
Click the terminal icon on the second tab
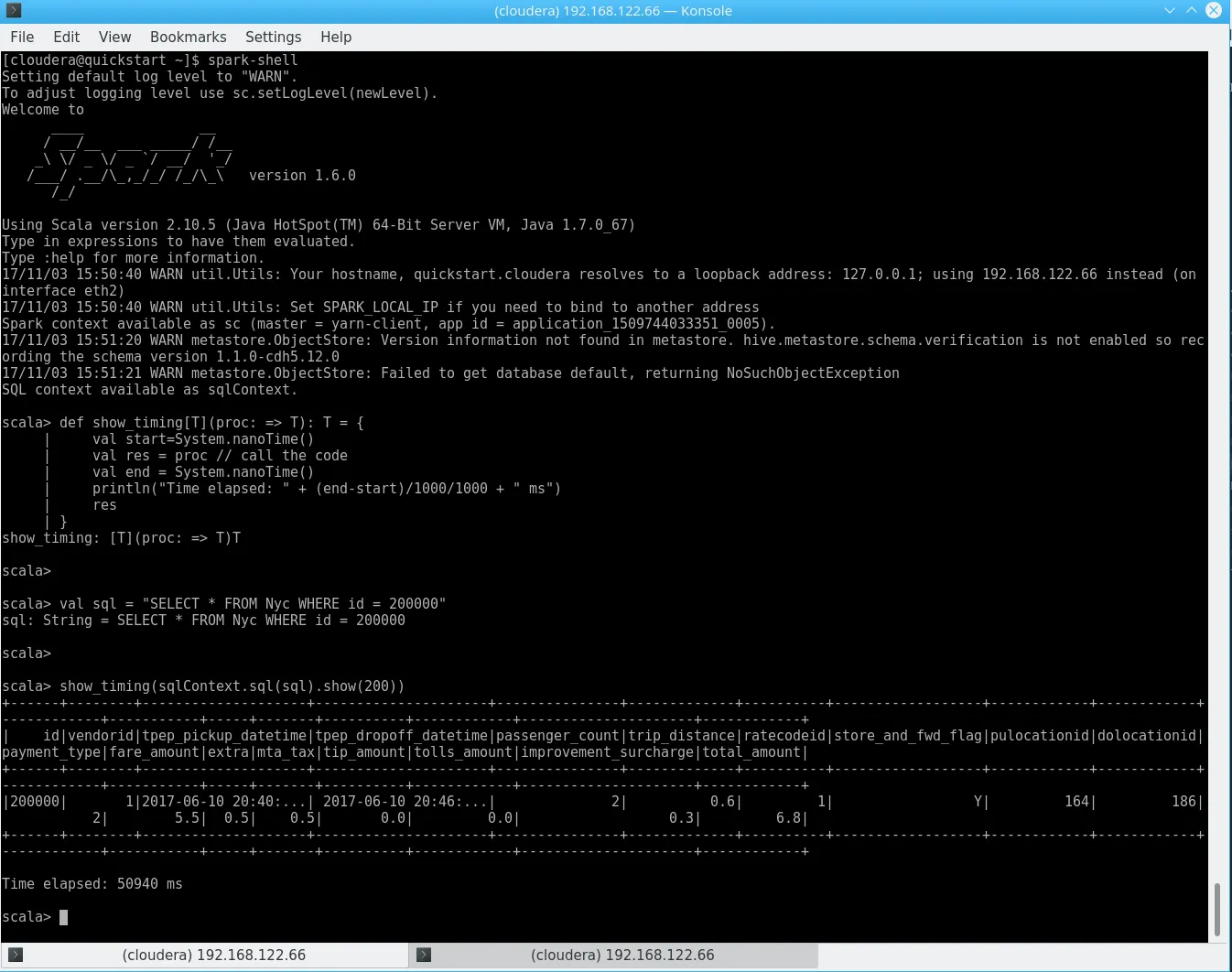(424, 955)
